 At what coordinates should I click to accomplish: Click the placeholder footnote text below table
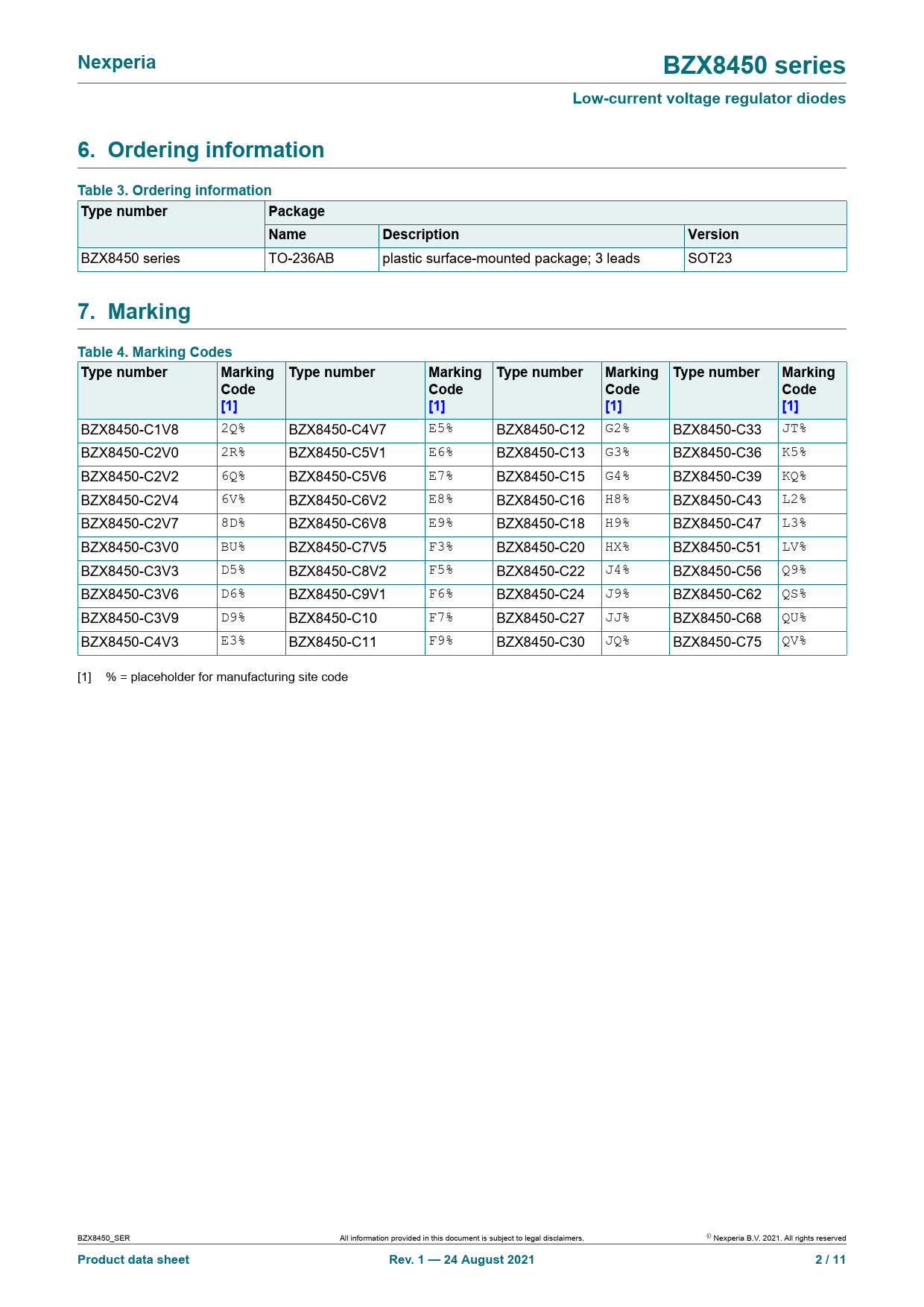click(227, 677)
